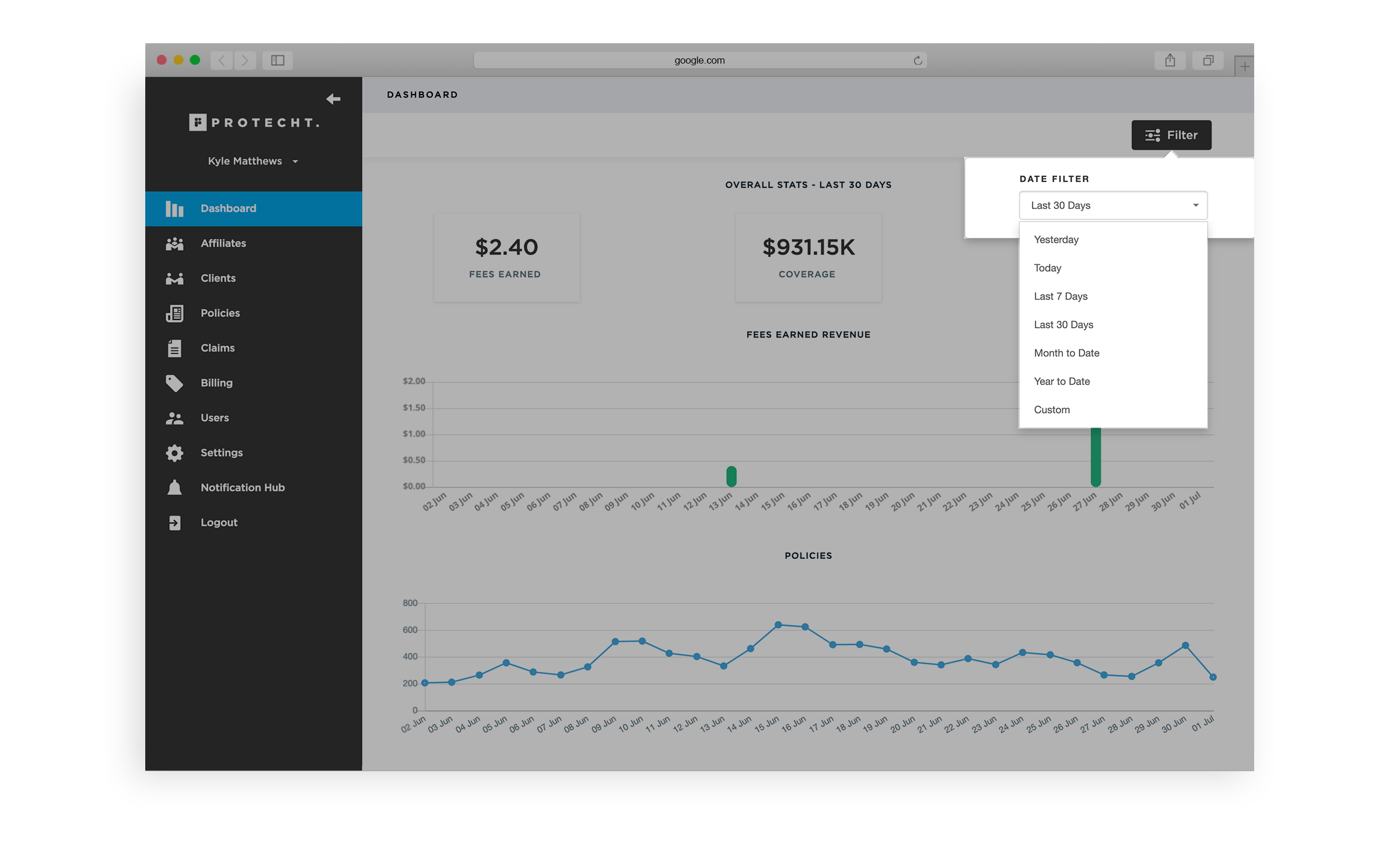Choose Last 7 Days option

click(1060, 296)
